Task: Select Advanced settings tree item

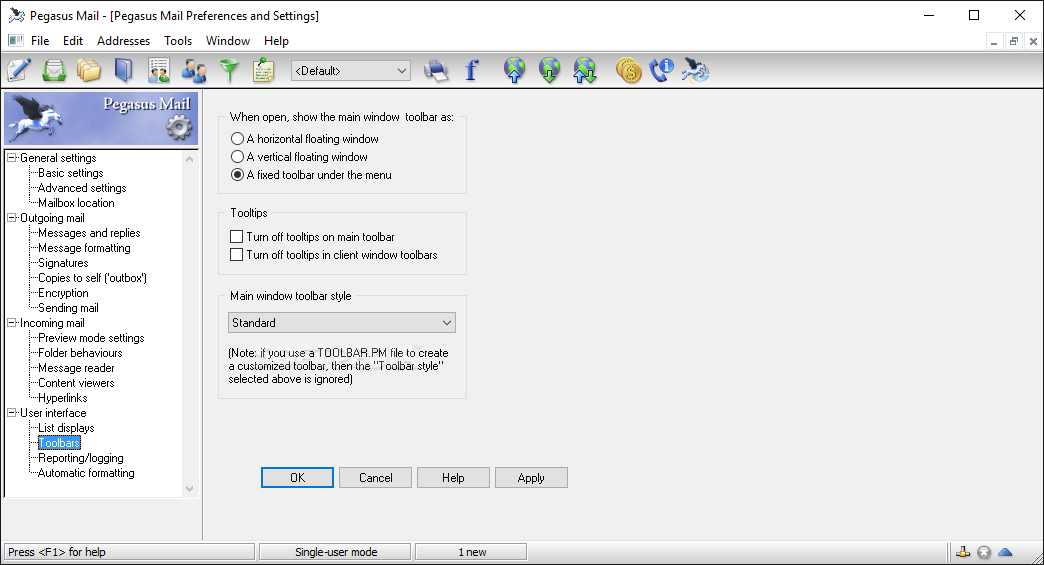Action: (x=82, y=188)
